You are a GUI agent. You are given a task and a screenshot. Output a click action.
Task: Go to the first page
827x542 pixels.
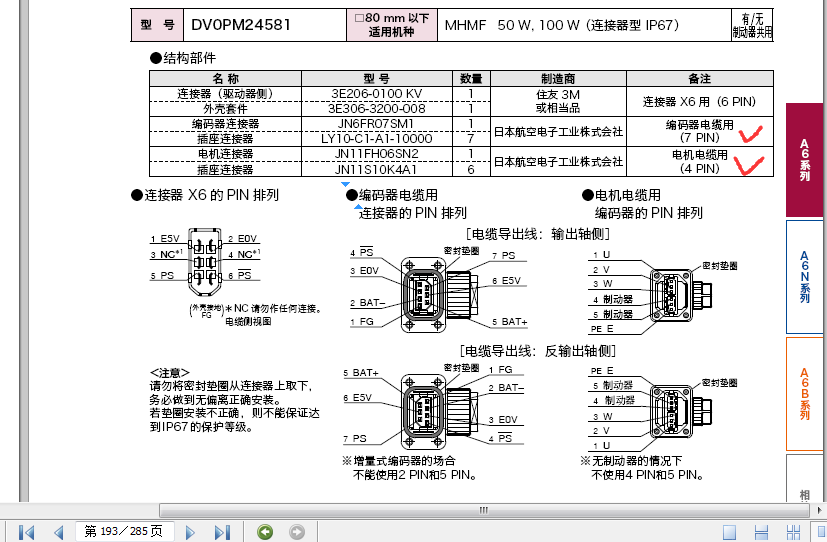27,531
